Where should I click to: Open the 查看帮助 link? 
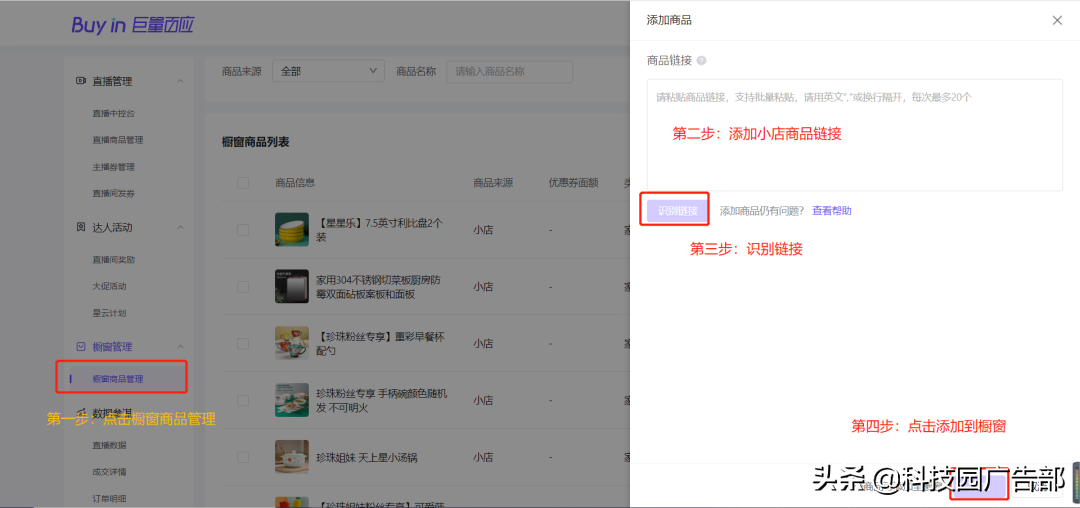831,211
